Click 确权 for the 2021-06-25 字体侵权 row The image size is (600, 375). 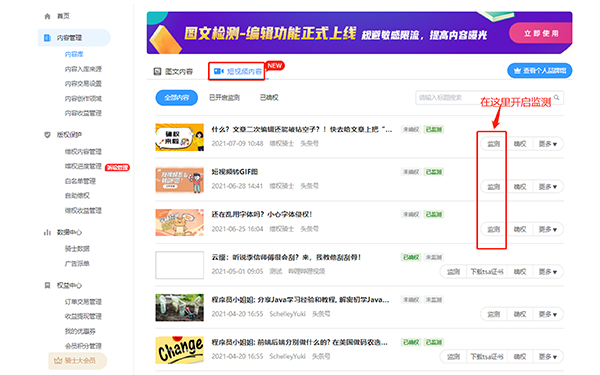coord(520,229)
